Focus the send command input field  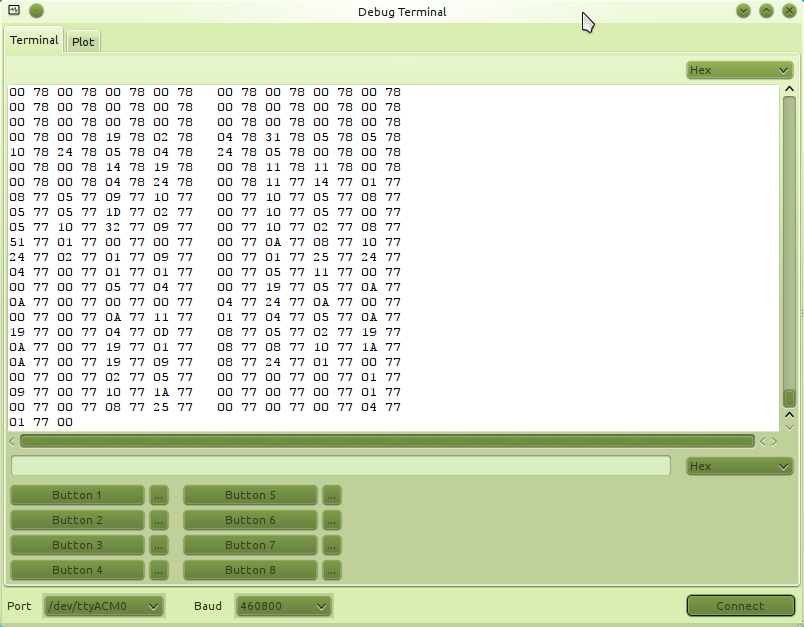(341, 466)
